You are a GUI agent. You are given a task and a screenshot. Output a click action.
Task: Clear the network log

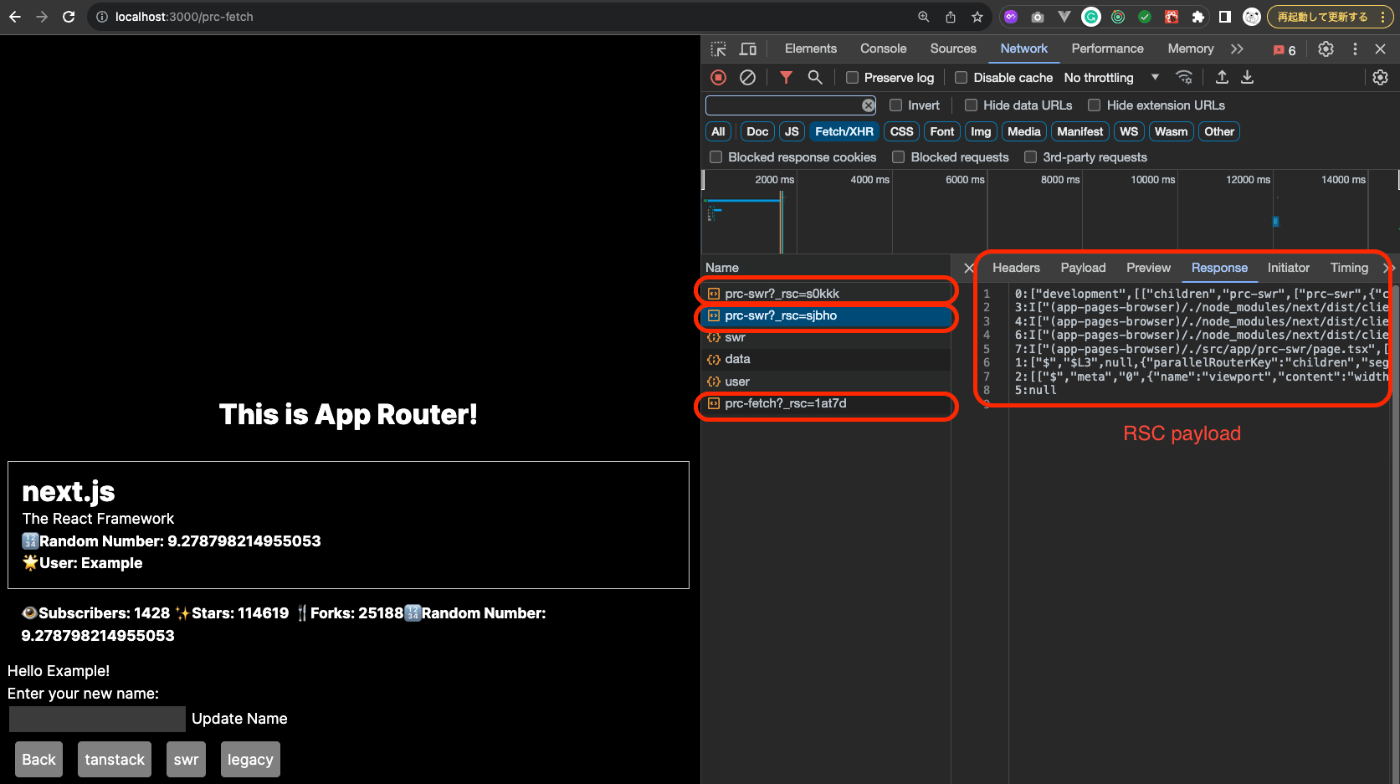tap(747, 78)
